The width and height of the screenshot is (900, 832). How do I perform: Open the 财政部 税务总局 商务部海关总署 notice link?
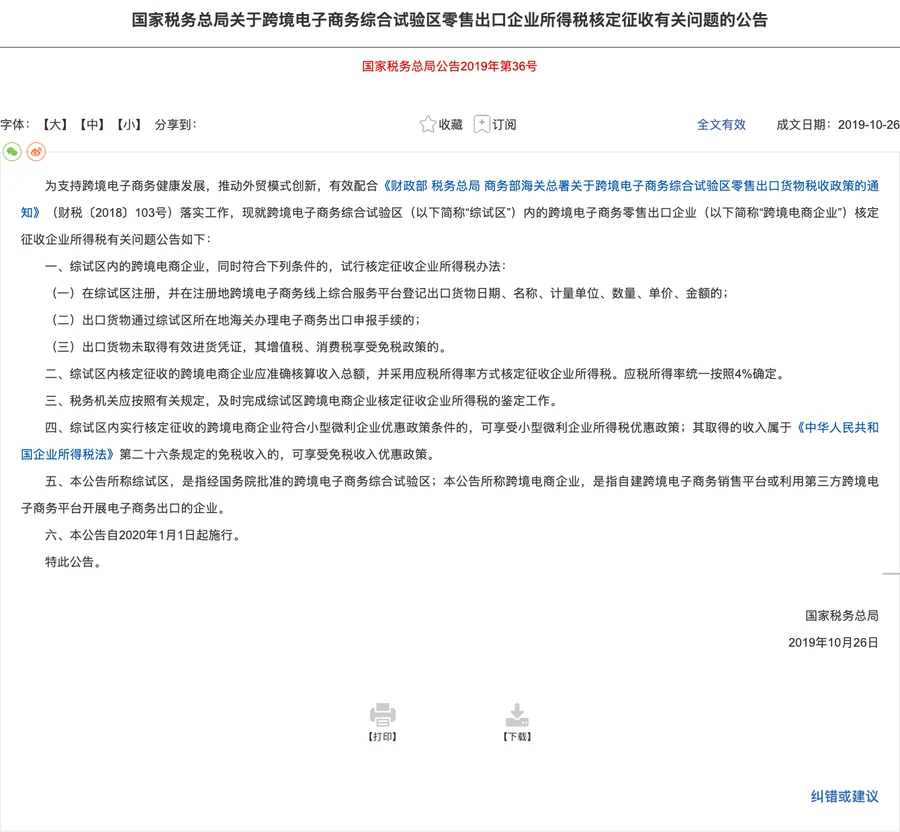(630, 186)
